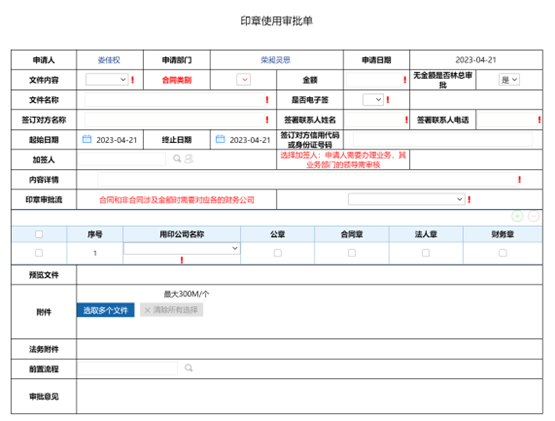The image size is (555, 421).
Task: Click the 签署联系人姓名 input field
Action: click(x=374, y=120)
